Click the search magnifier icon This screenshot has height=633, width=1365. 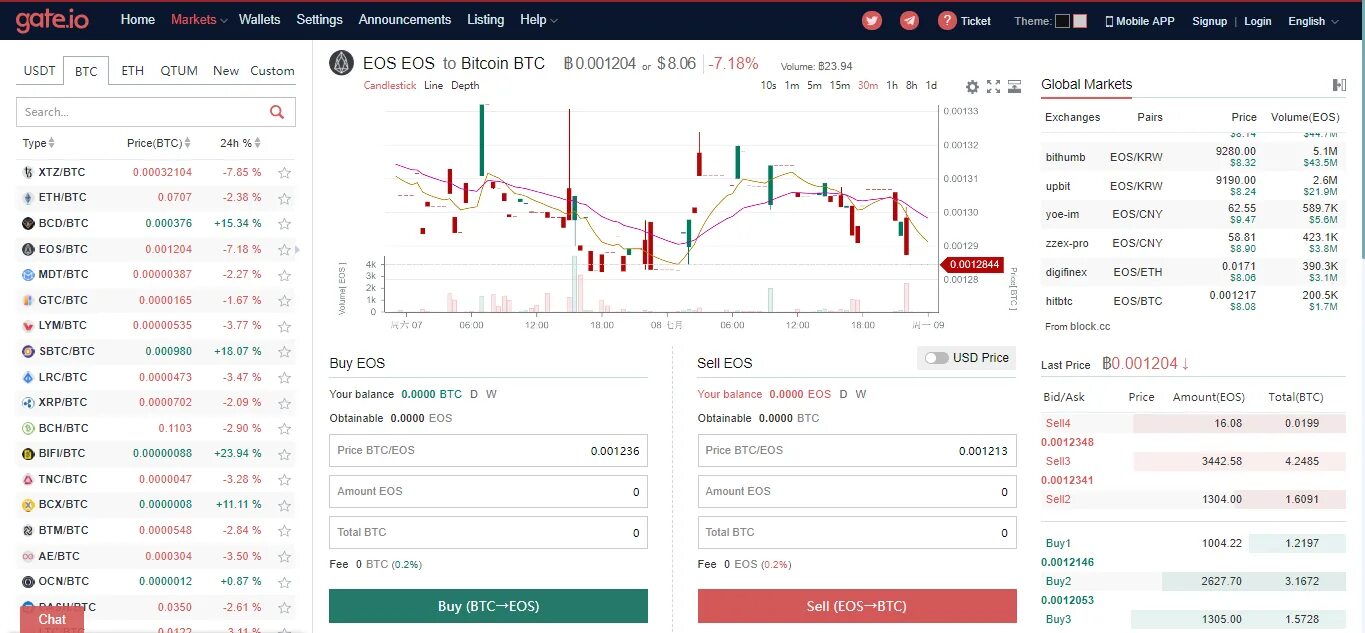click(x=277, y=112)
